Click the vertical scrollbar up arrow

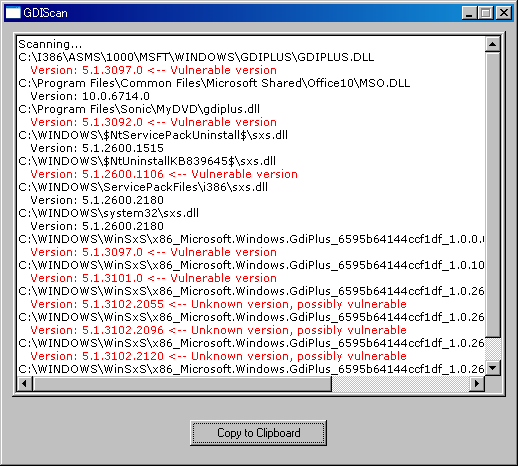click(492, 44)
